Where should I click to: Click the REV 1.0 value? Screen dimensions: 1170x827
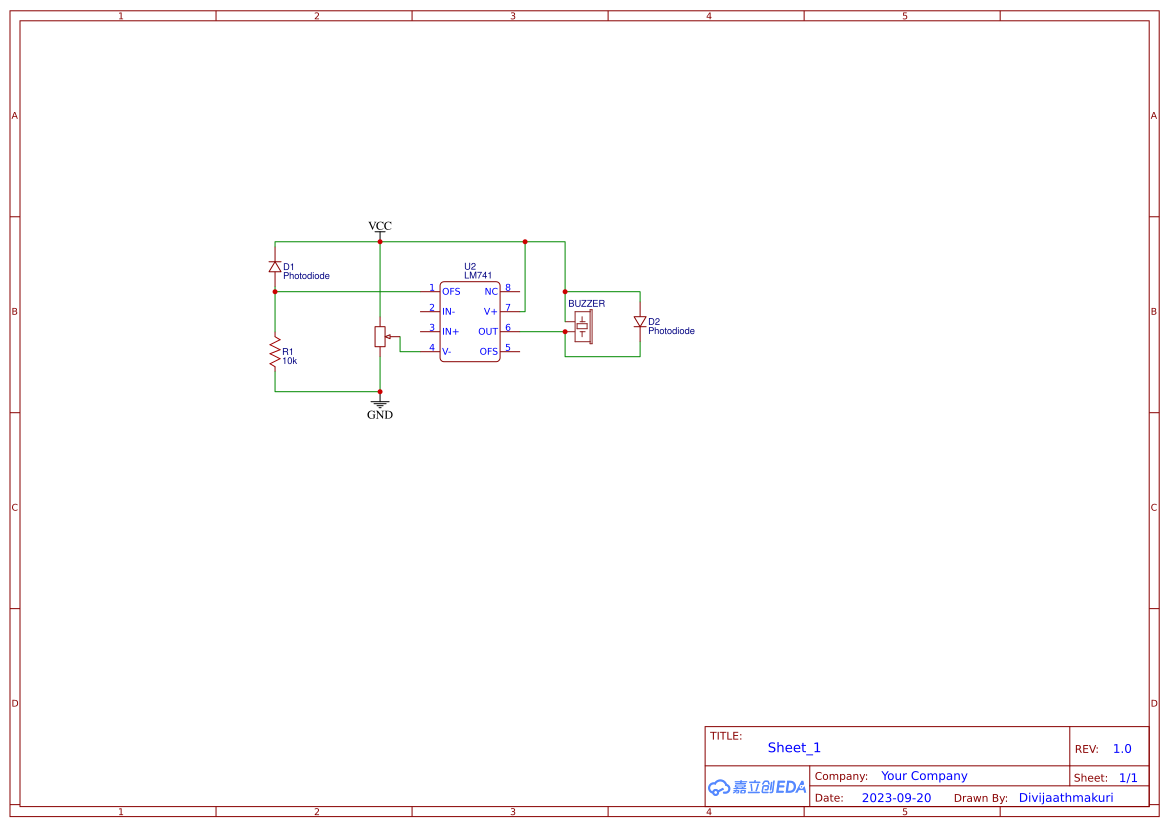(x=1122, y=749)
